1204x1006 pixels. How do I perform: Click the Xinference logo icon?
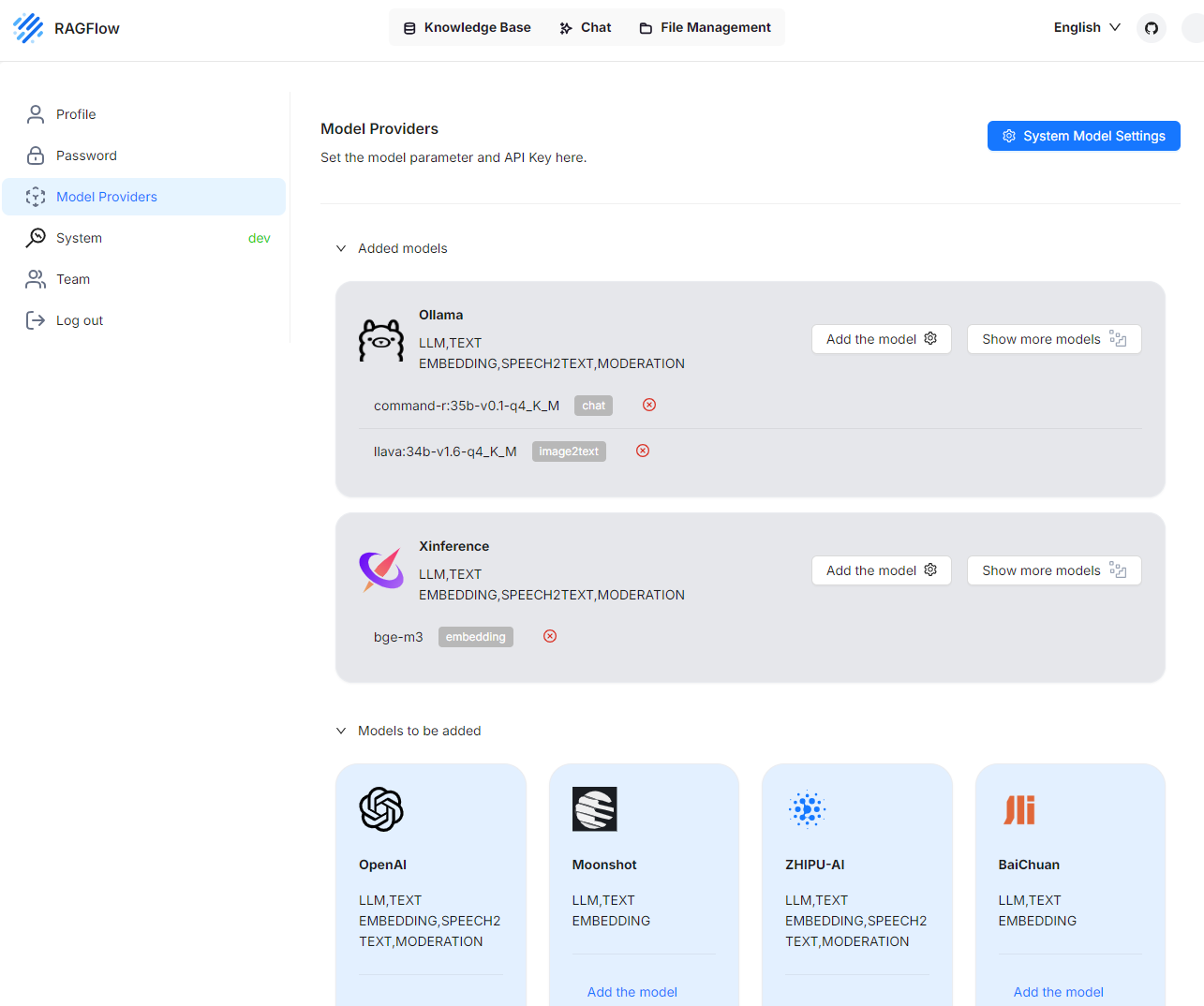[381, 570]
